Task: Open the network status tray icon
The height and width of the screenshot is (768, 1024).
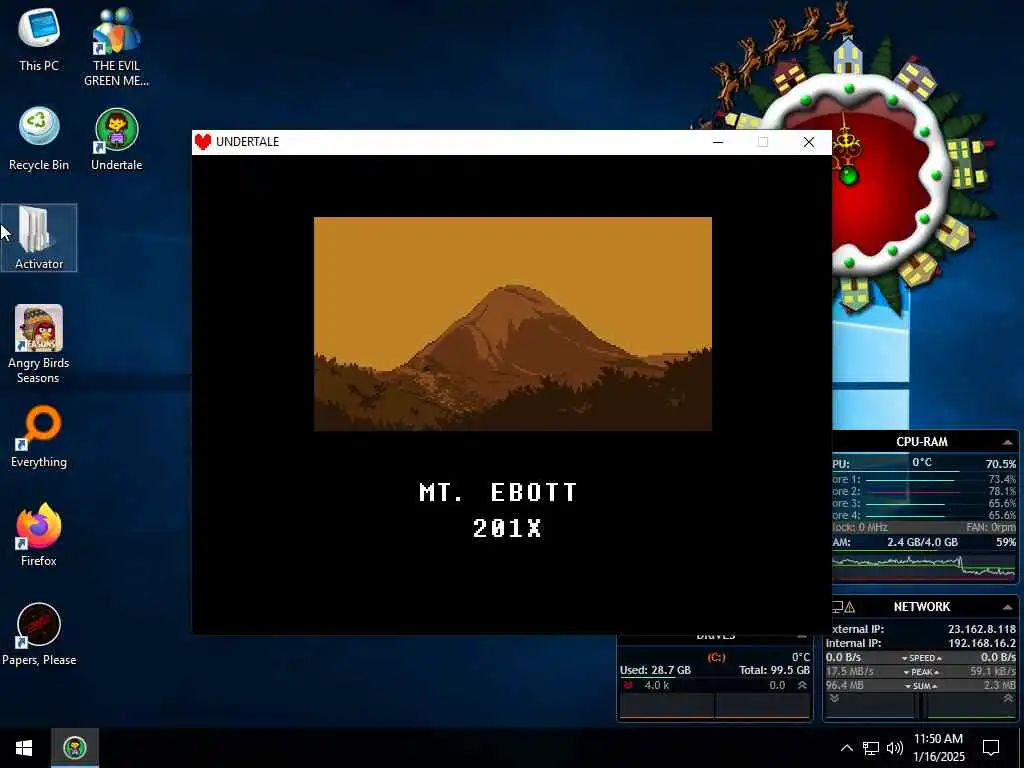Action: (871, 748)
